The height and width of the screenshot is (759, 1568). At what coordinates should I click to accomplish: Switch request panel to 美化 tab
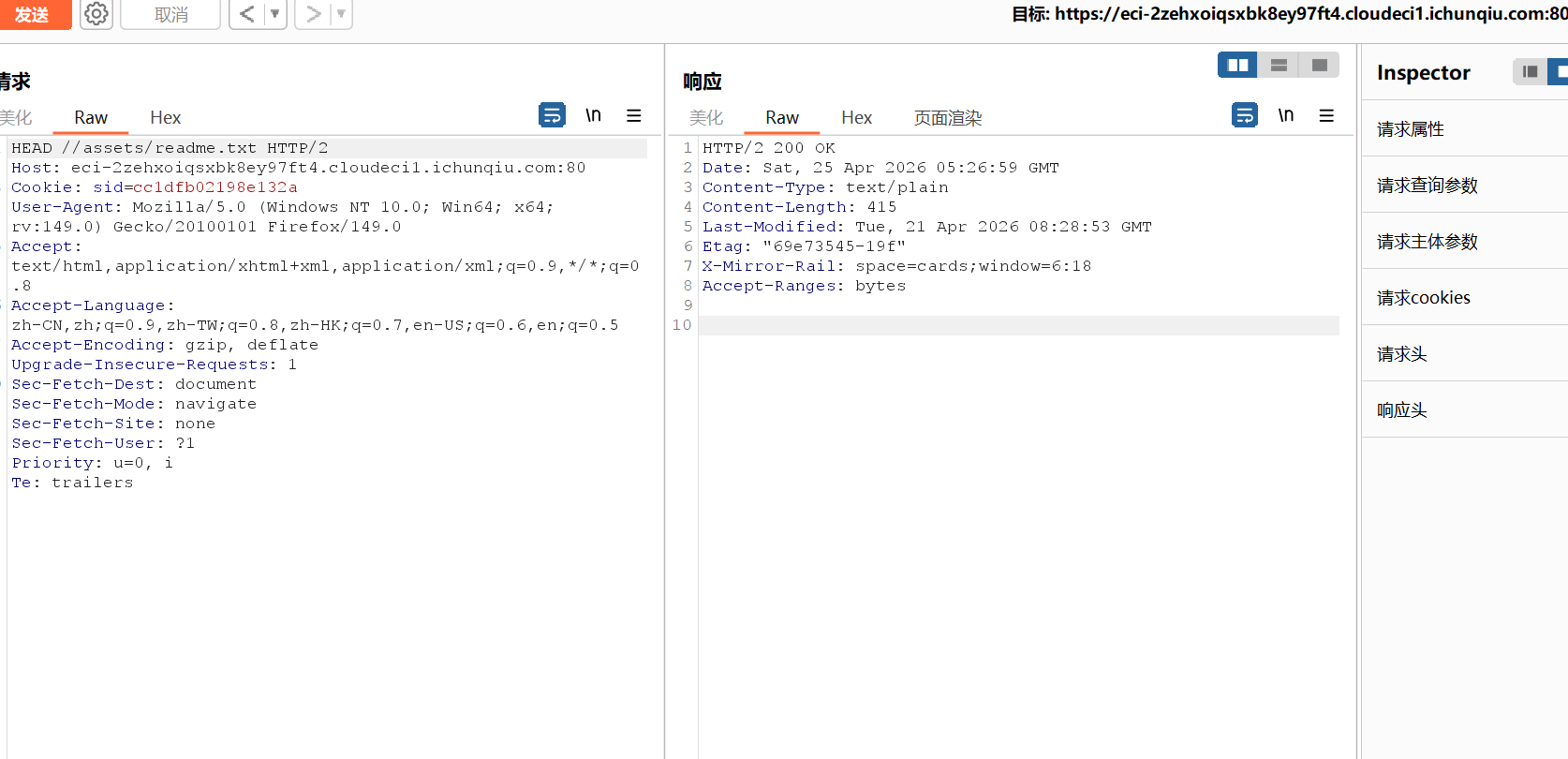[x=16, y=117]
